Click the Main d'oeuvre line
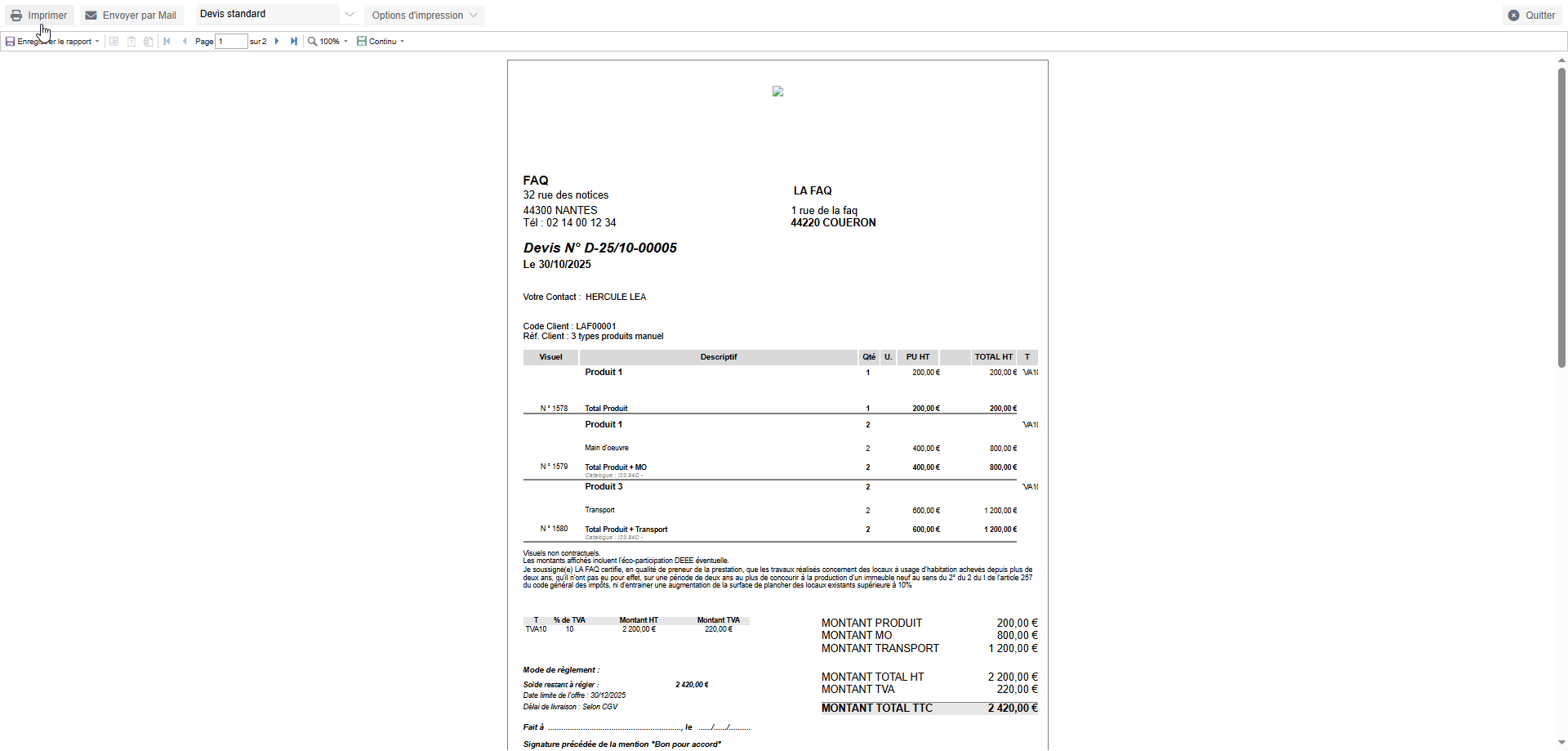 click(607, 448)
